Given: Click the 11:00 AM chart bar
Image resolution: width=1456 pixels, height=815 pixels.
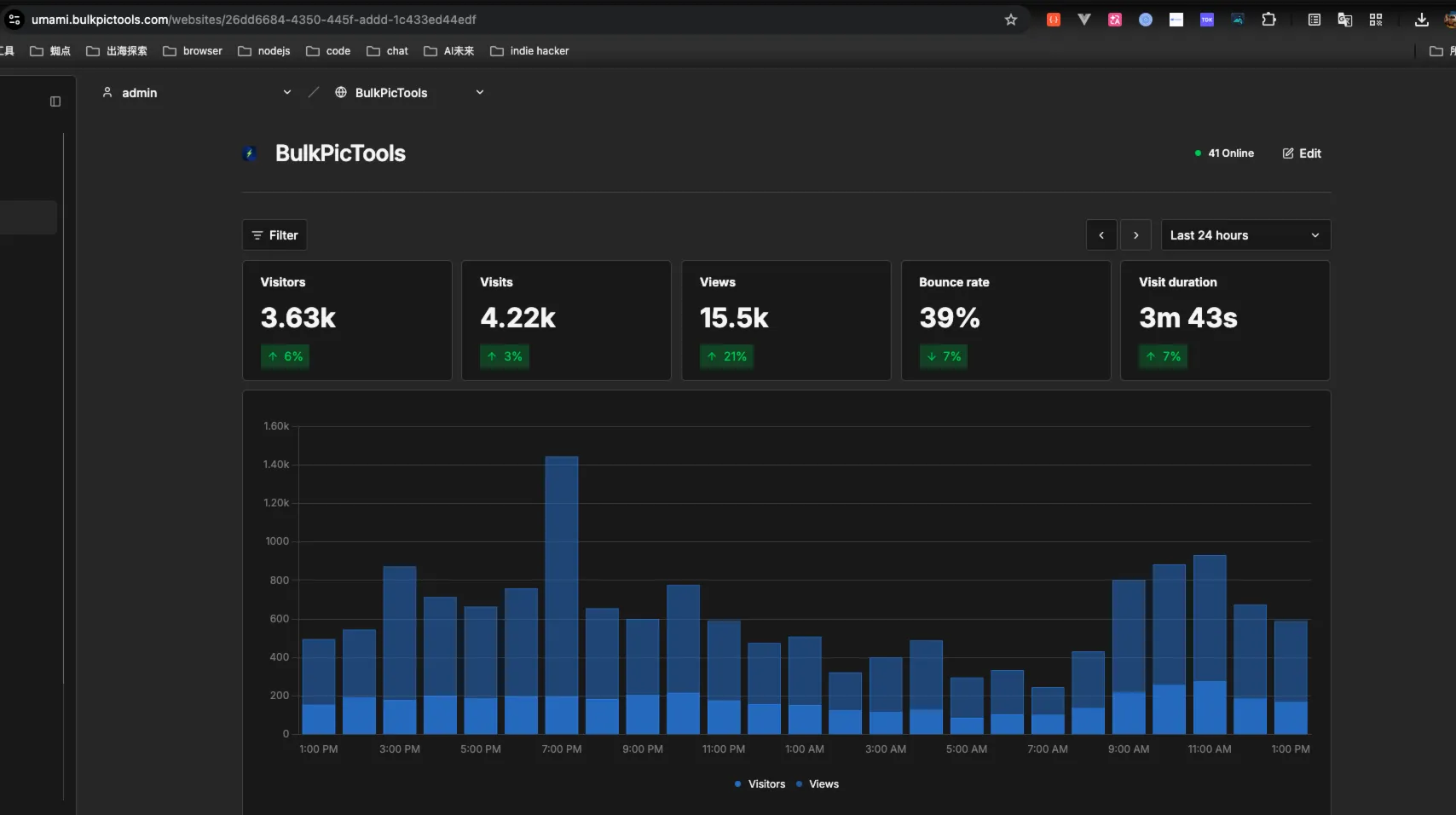Looking at the screenshot, I should tap(1210, 644).
